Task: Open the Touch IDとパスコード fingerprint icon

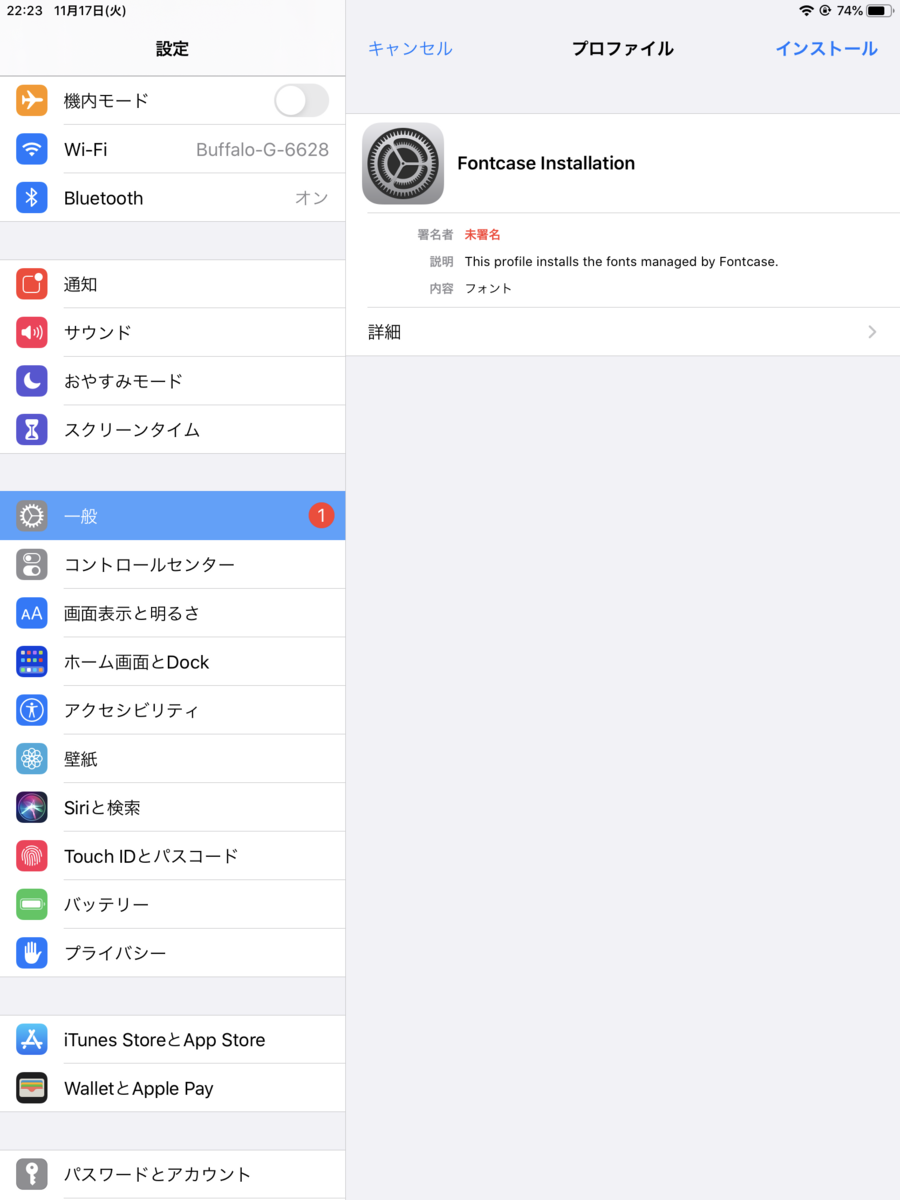Action: point(32,856)
